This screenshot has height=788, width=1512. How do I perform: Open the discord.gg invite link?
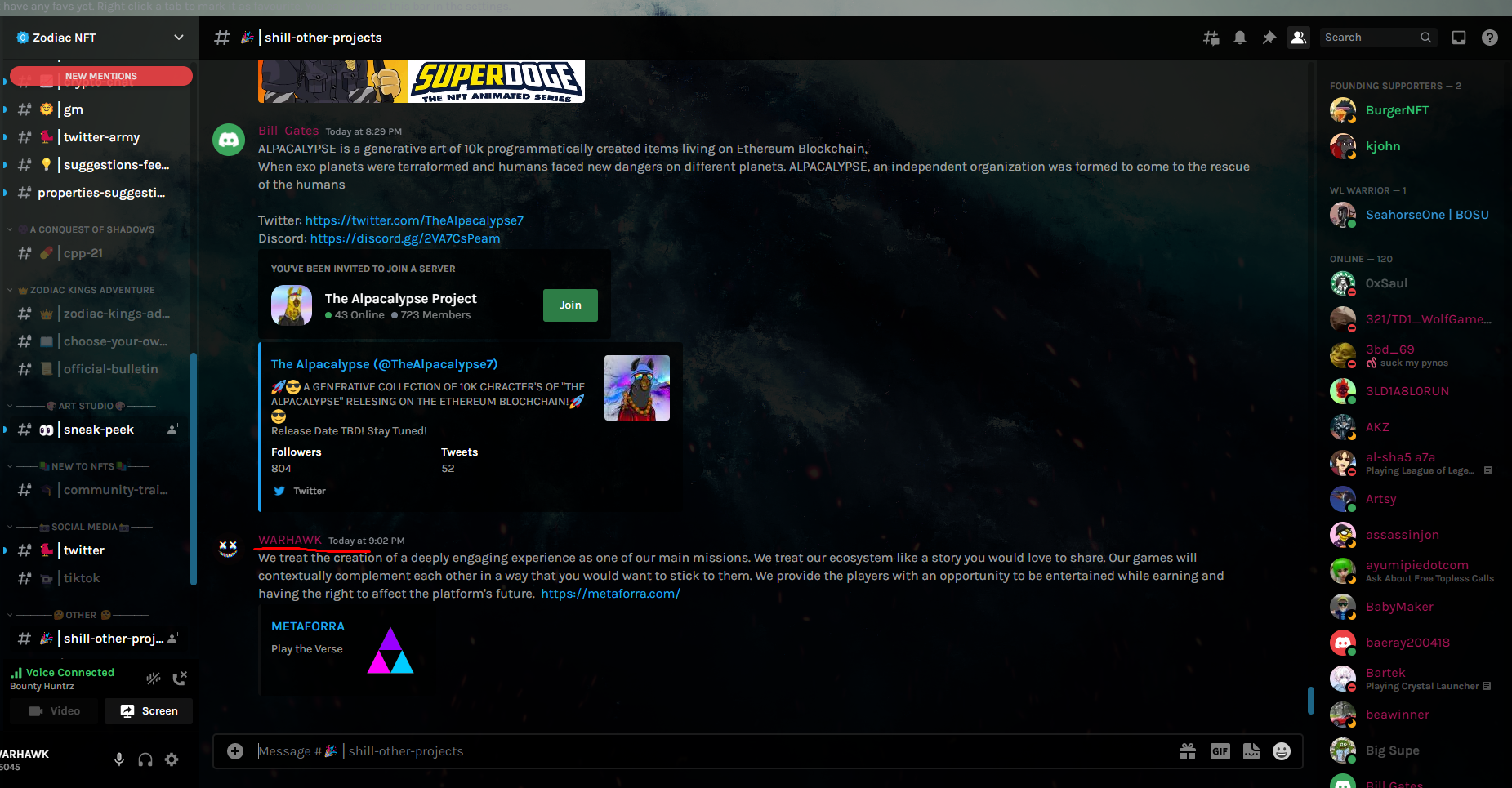405,238
